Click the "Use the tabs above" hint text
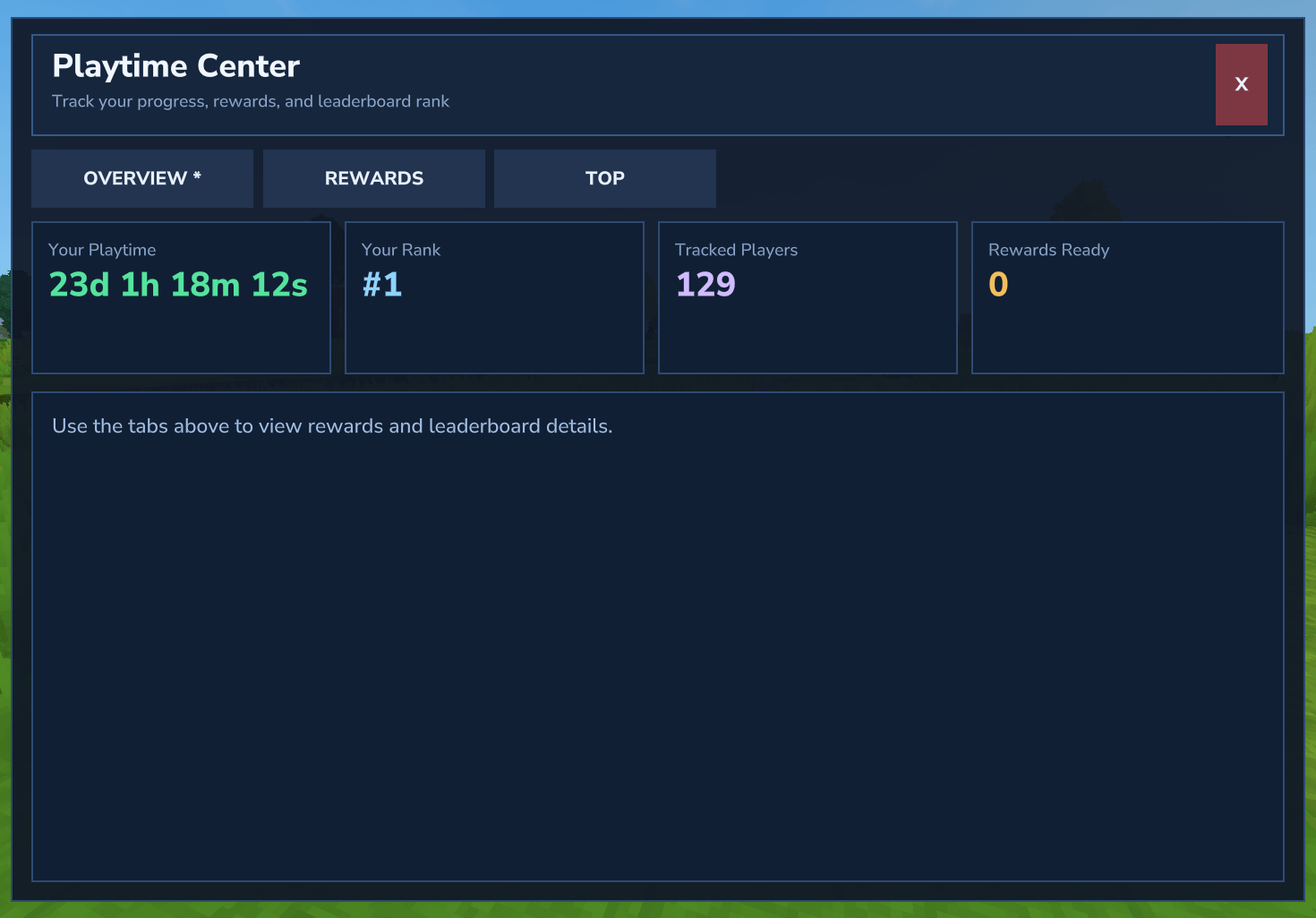This screenshot has height=918, width=1316. click(332, 426)
